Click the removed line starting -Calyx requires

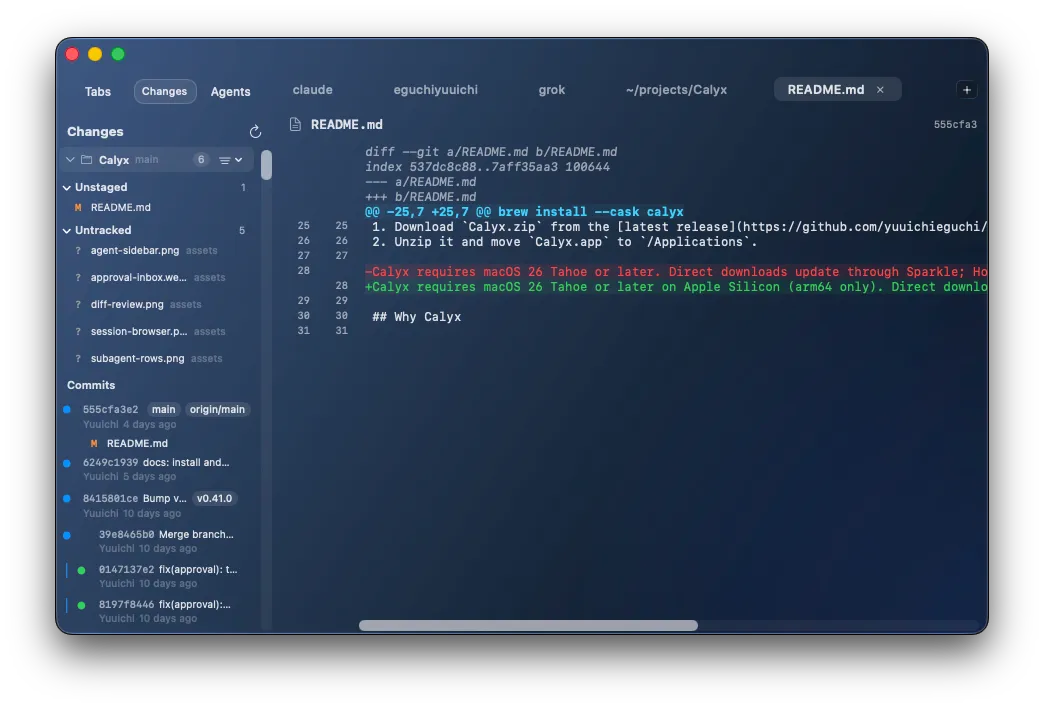(676, 272)
